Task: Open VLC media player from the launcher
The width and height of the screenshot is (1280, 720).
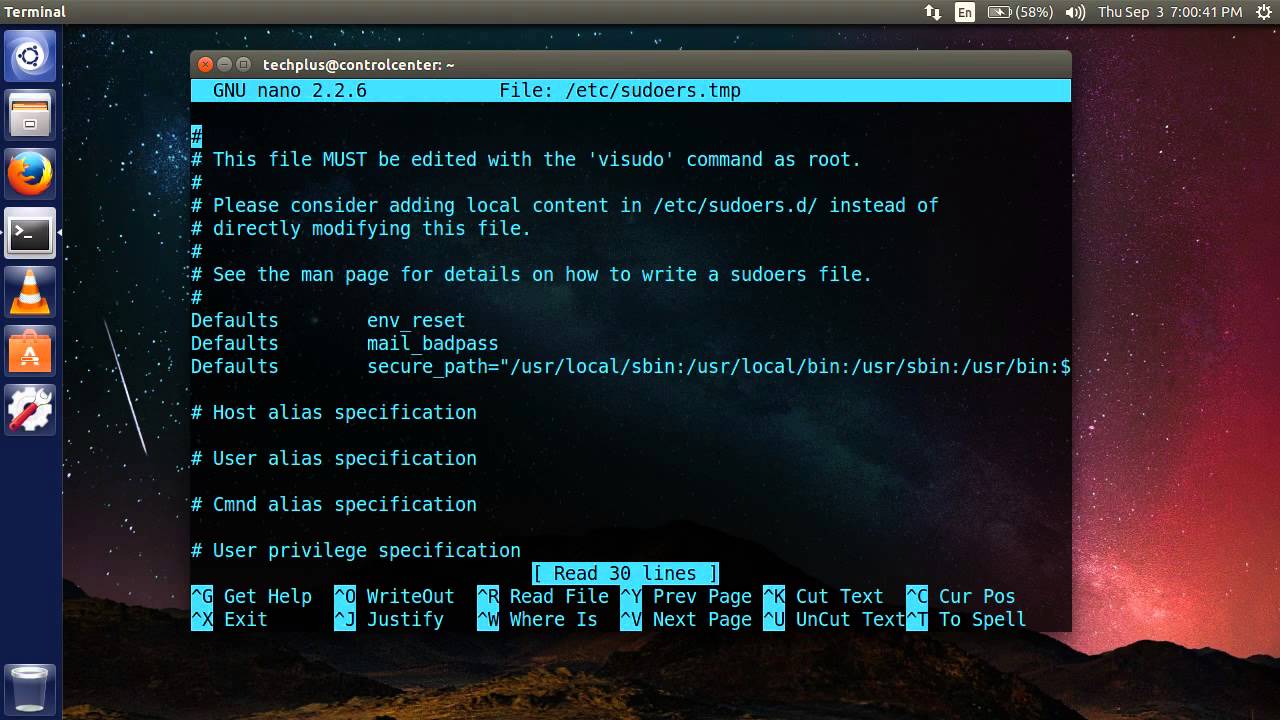Action: [x=30, y=293]
